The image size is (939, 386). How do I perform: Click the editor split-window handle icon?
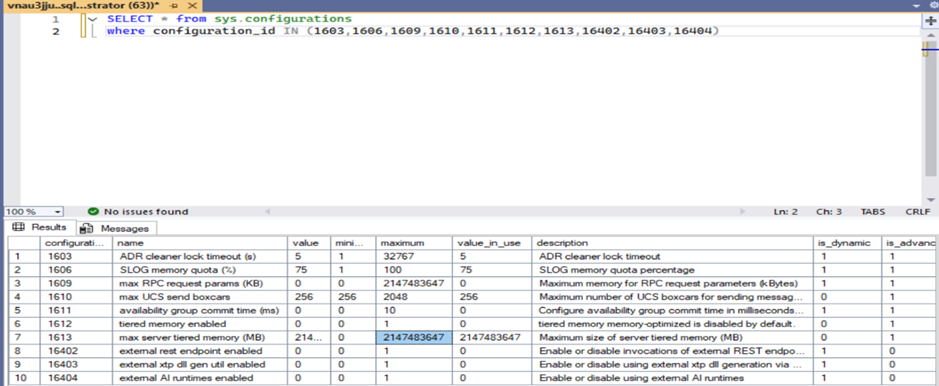(931, 20)
